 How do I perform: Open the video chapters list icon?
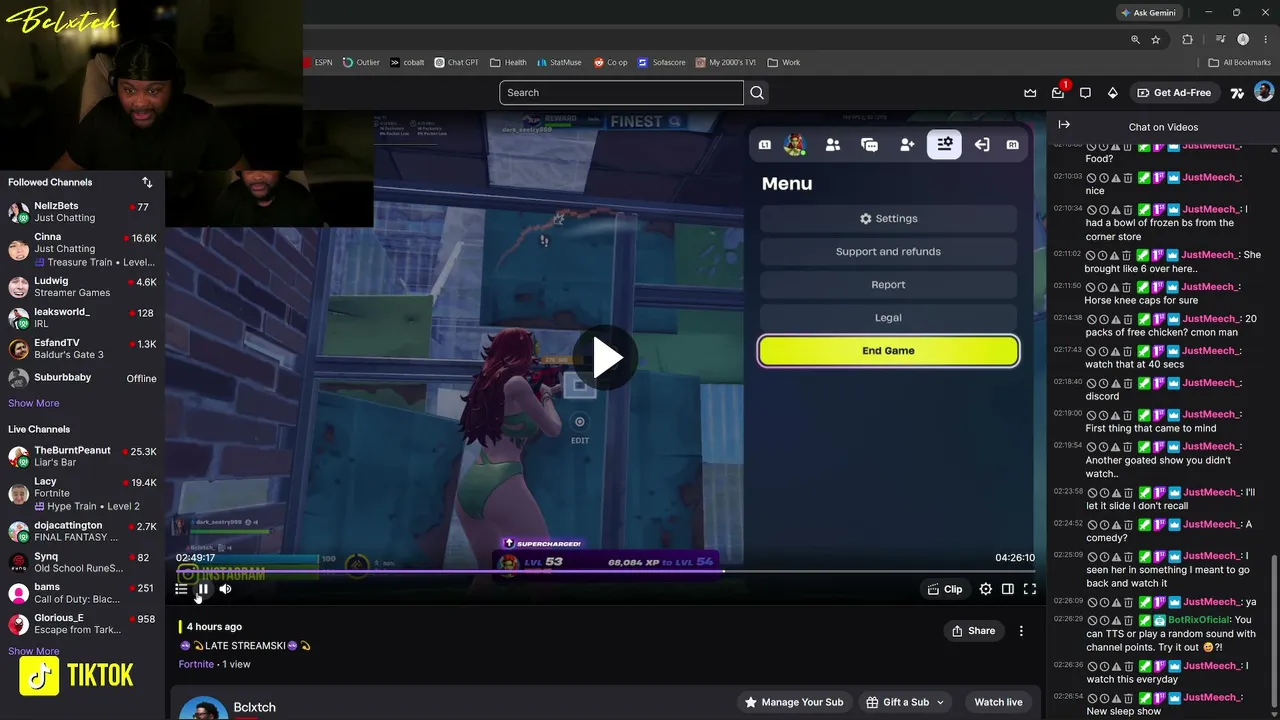pos(181,589)
